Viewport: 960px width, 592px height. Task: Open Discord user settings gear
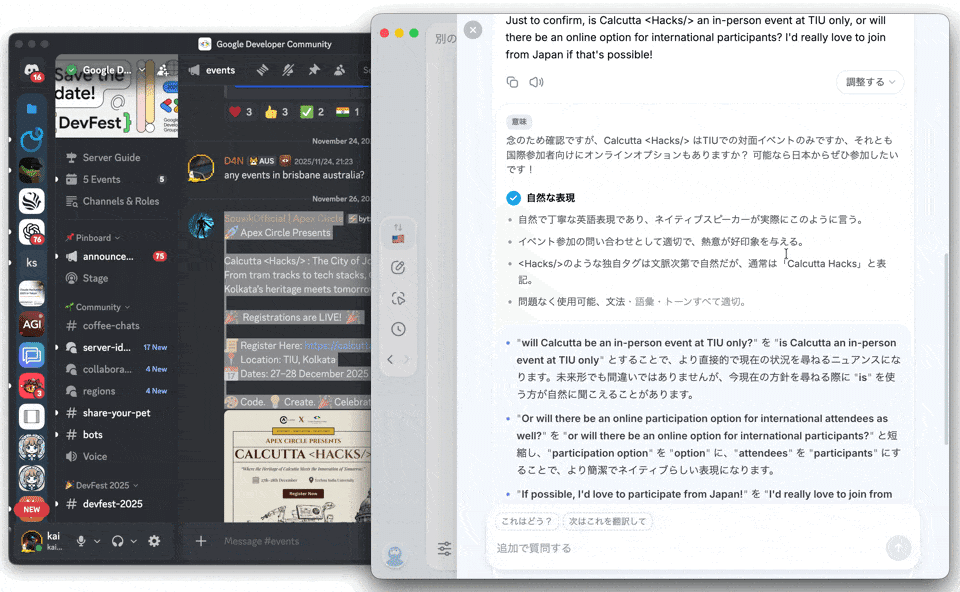point(154,541)
